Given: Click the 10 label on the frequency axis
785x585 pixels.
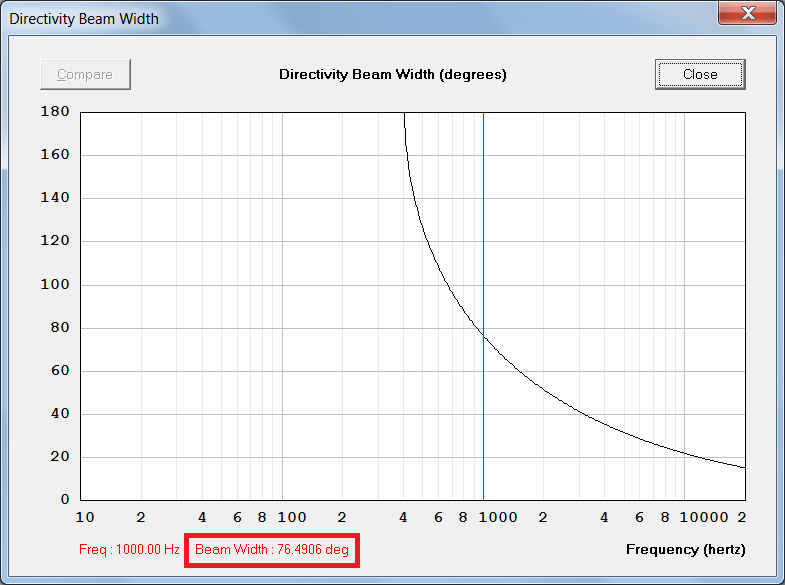Looking at the screenshot, I should coord(85,517).
